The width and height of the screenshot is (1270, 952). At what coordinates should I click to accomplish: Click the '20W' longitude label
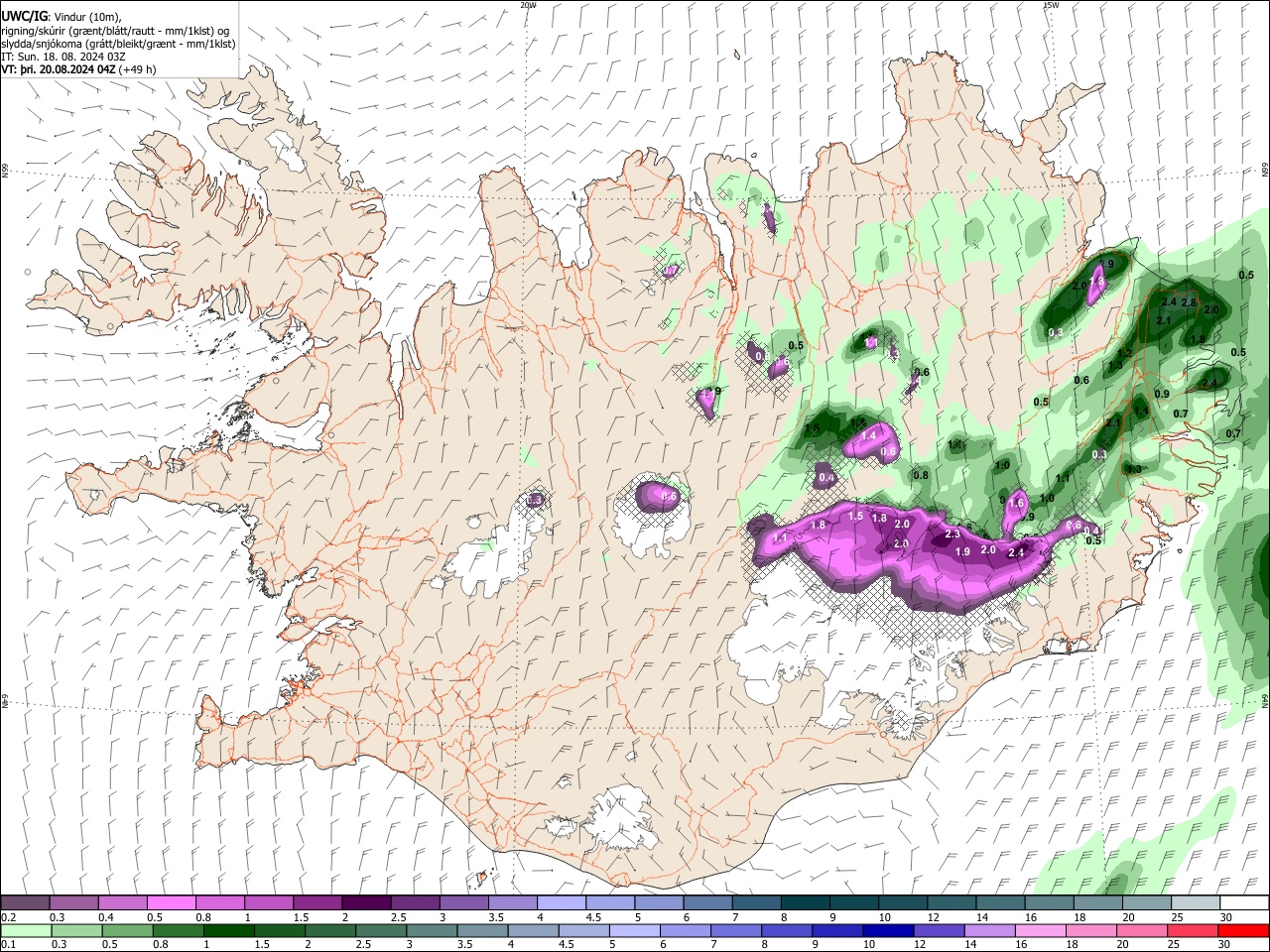tap(528, 5)
